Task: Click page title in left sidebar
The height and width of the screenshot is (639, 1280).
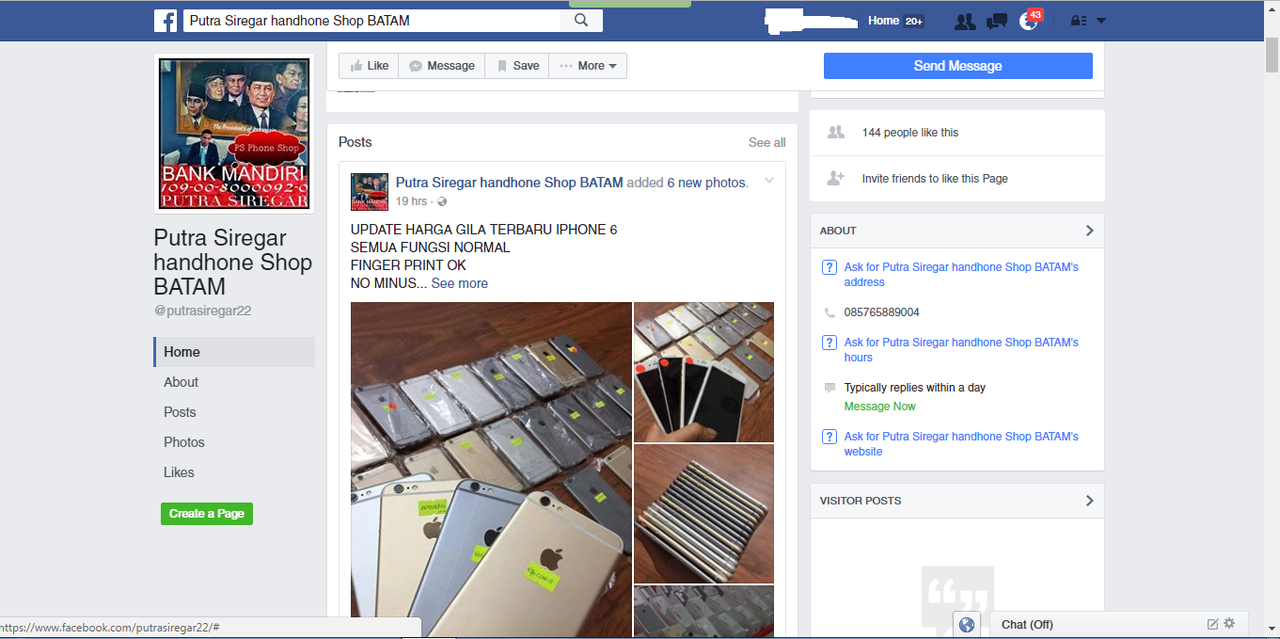Action: pyautogui.click(x=233, y=262)
